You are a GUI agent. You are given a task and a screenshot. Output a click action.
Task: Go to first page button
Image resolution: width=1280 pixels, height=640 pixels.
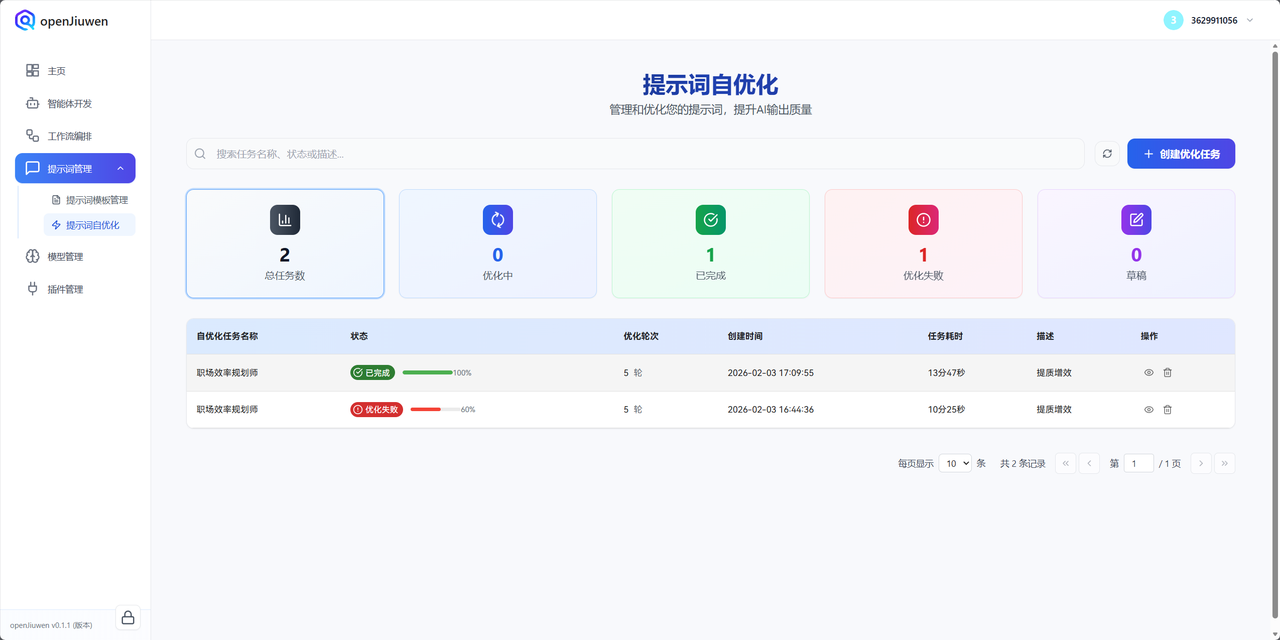[1065, 463]
